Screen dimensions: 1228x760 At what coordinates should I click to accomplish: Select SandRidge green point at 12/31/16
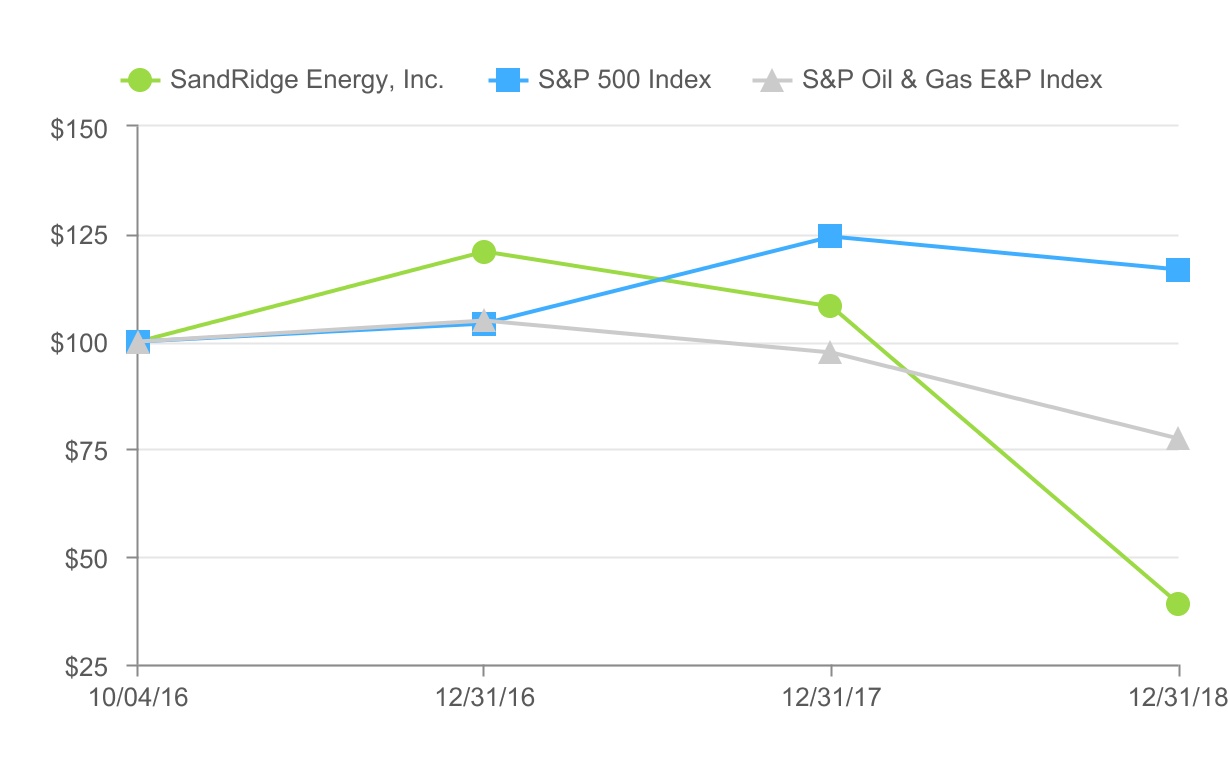484,252
